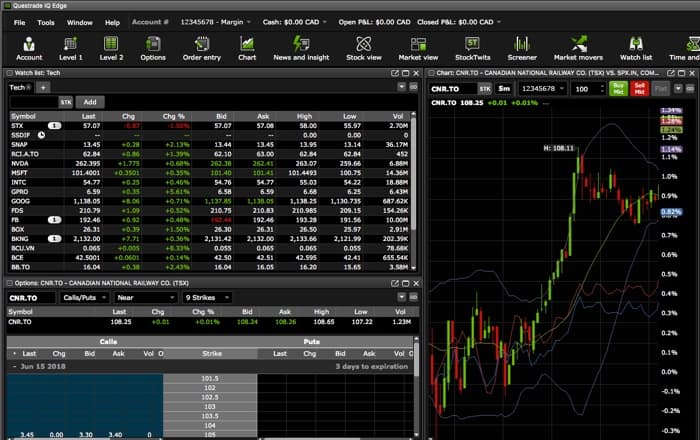Select the Tech watch list tab
The width and height of the screenshot is (700, 440).
click(20, 87)
